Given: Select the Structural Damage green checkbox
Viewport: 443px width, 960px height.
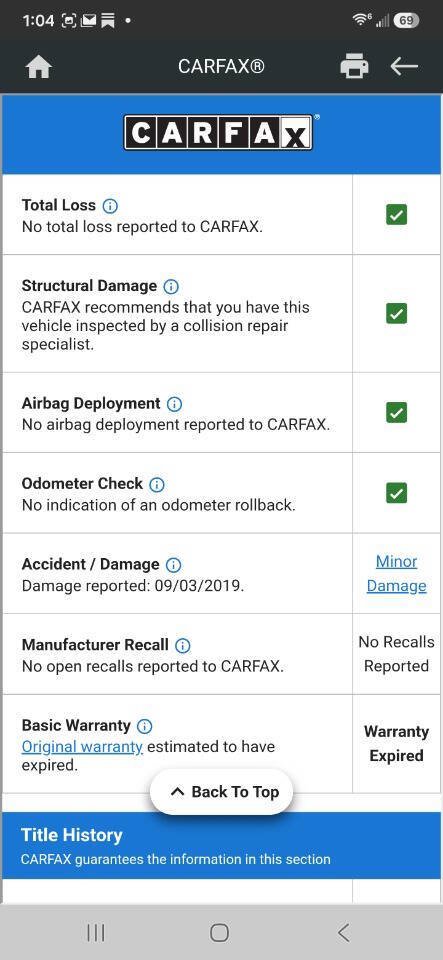Looking at the screenshot, I should pos(396,313).
